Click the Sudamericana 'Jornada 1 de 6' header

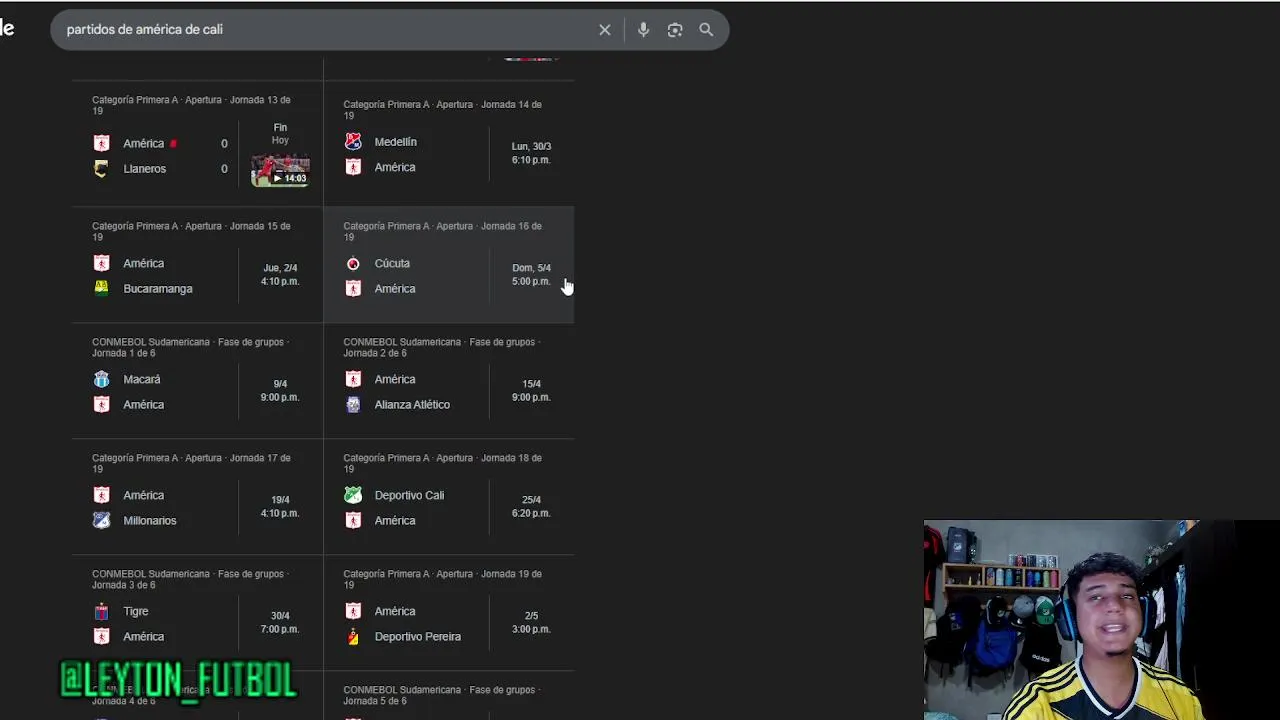click(190, 347)
